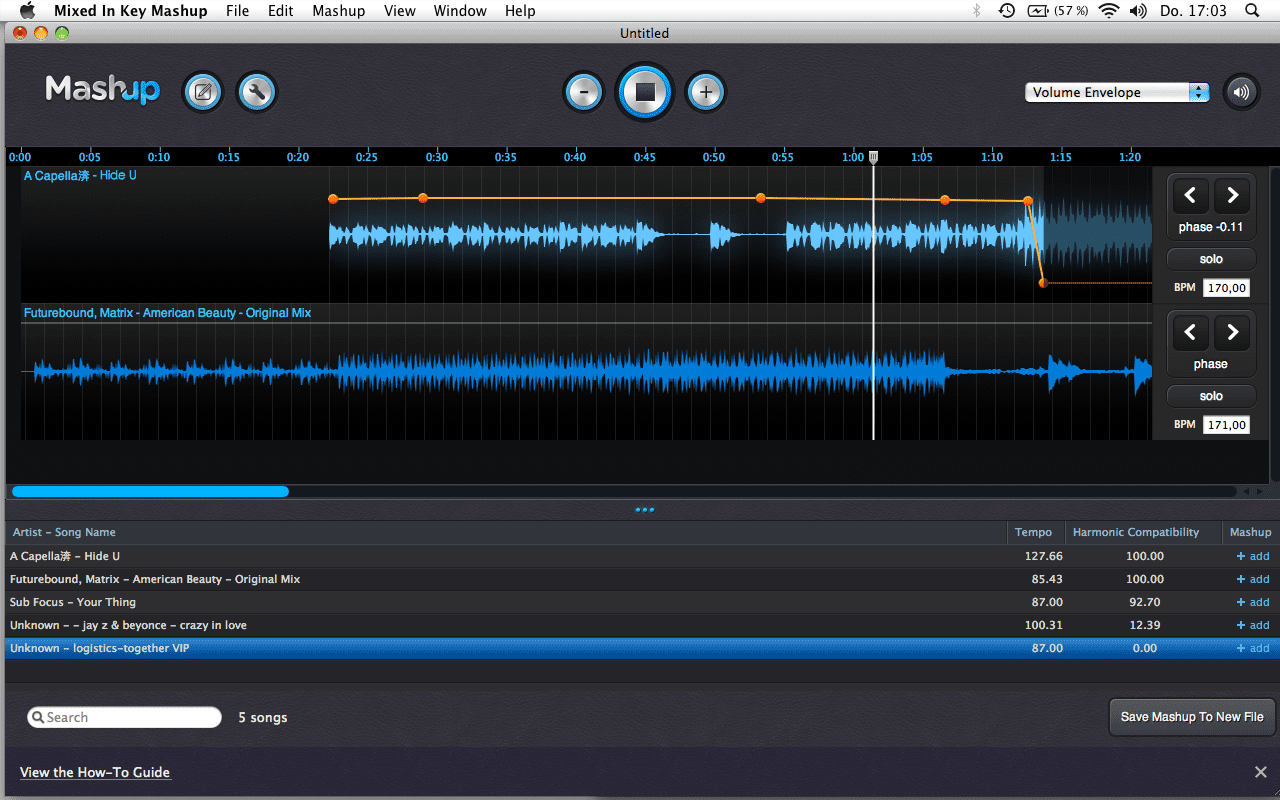The image size is (1280, 800).
Task: Open the File menu
Action: coord(237,11)
